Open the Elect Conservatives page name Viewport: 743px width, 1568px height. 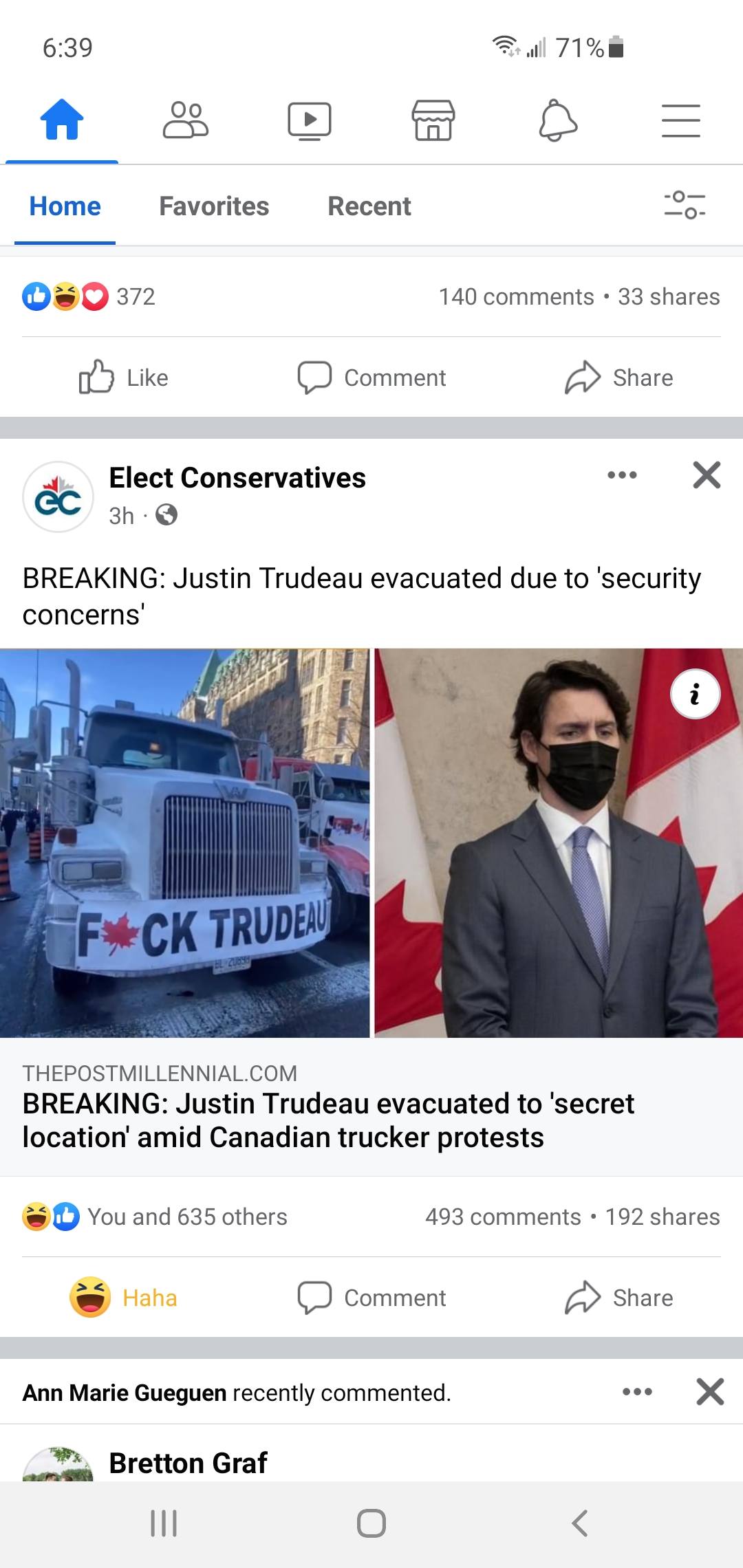click(237, 478)
